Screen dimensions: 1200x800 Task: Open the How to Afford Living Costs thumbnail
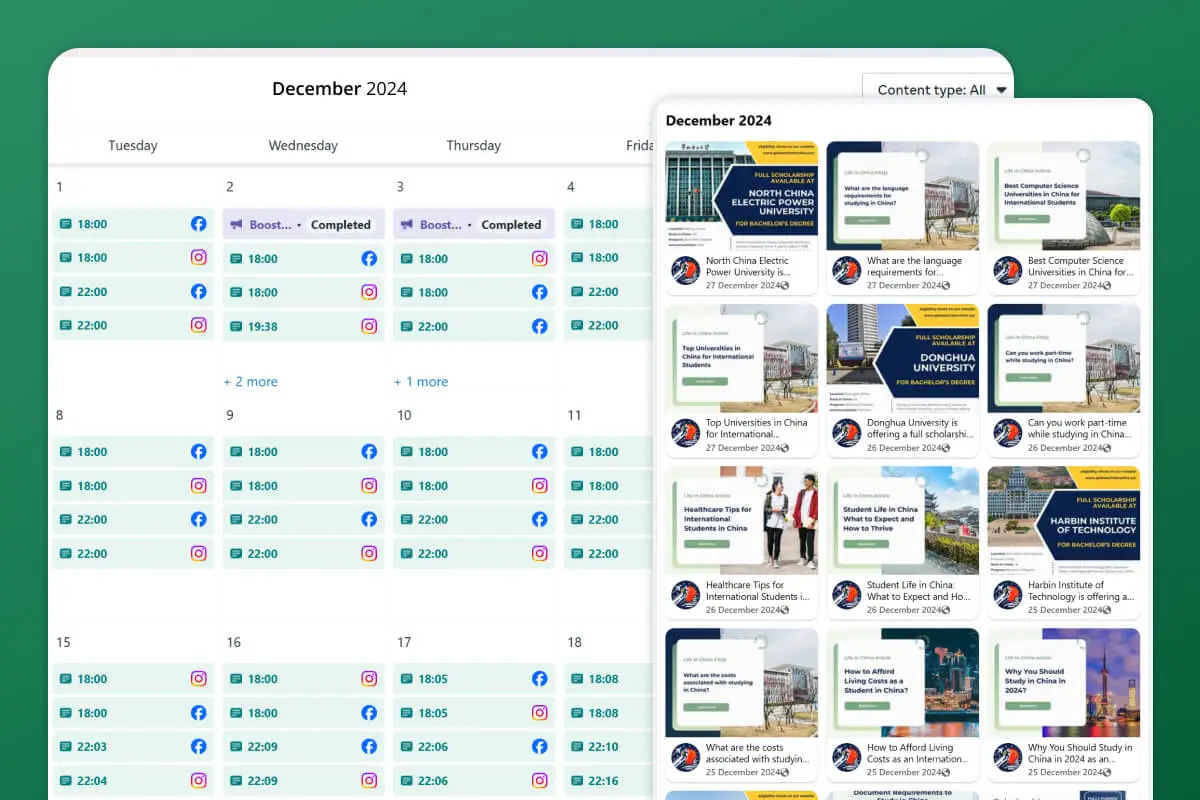tap(903, 682)
